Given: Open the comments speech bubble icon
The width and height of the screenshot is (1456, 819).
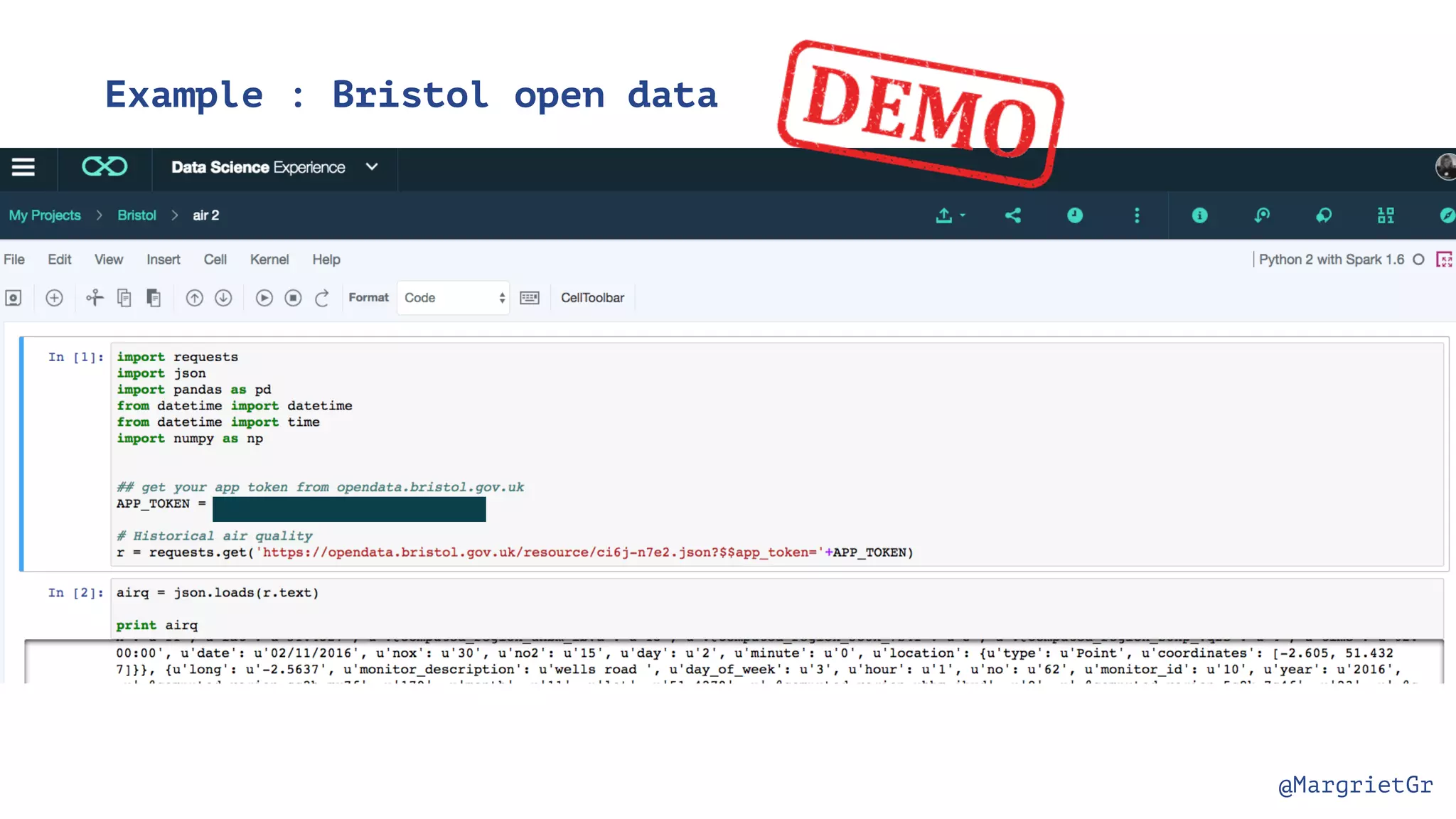Looking at the screenshot, I should point(1324,215).
